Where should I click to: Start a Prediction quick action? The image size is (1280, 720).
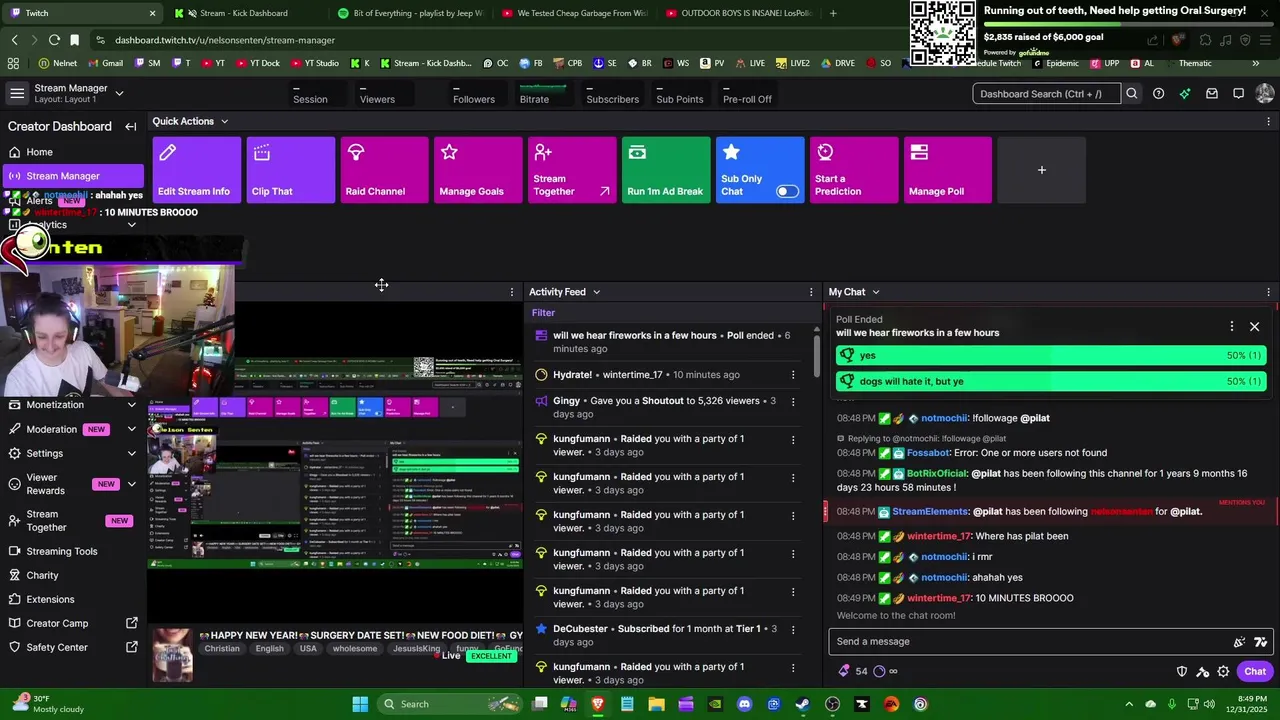click(x=854, y=170)
